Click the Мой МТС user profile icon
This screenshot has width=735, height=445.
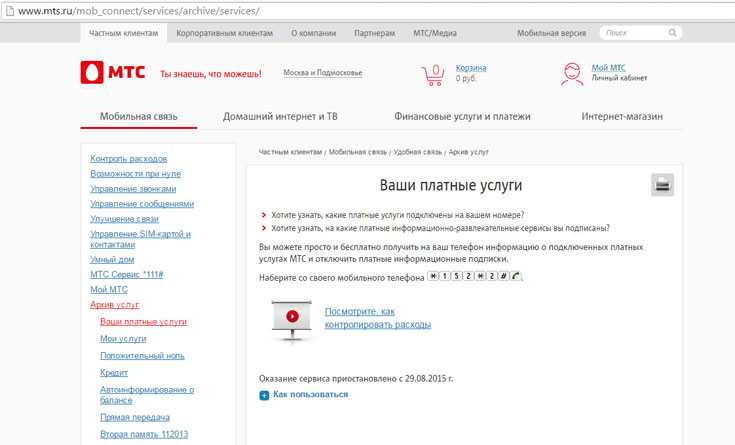pos(572,75)
